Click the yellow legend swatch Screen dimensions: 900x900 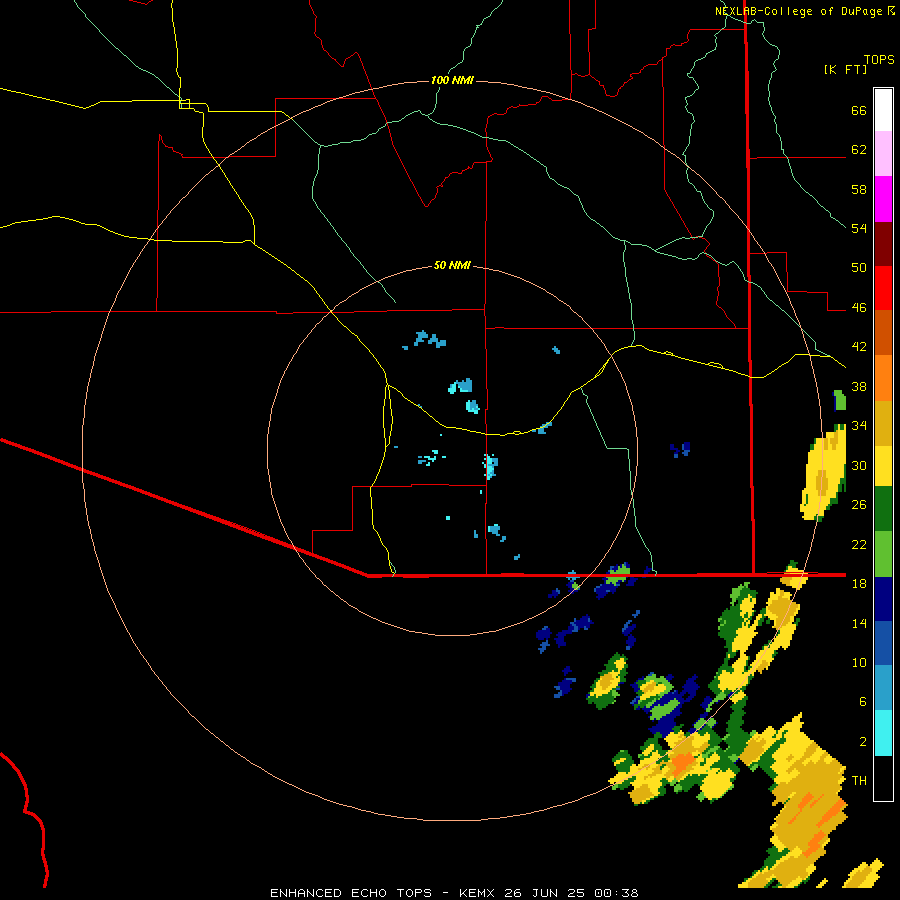tap(883, 465)
